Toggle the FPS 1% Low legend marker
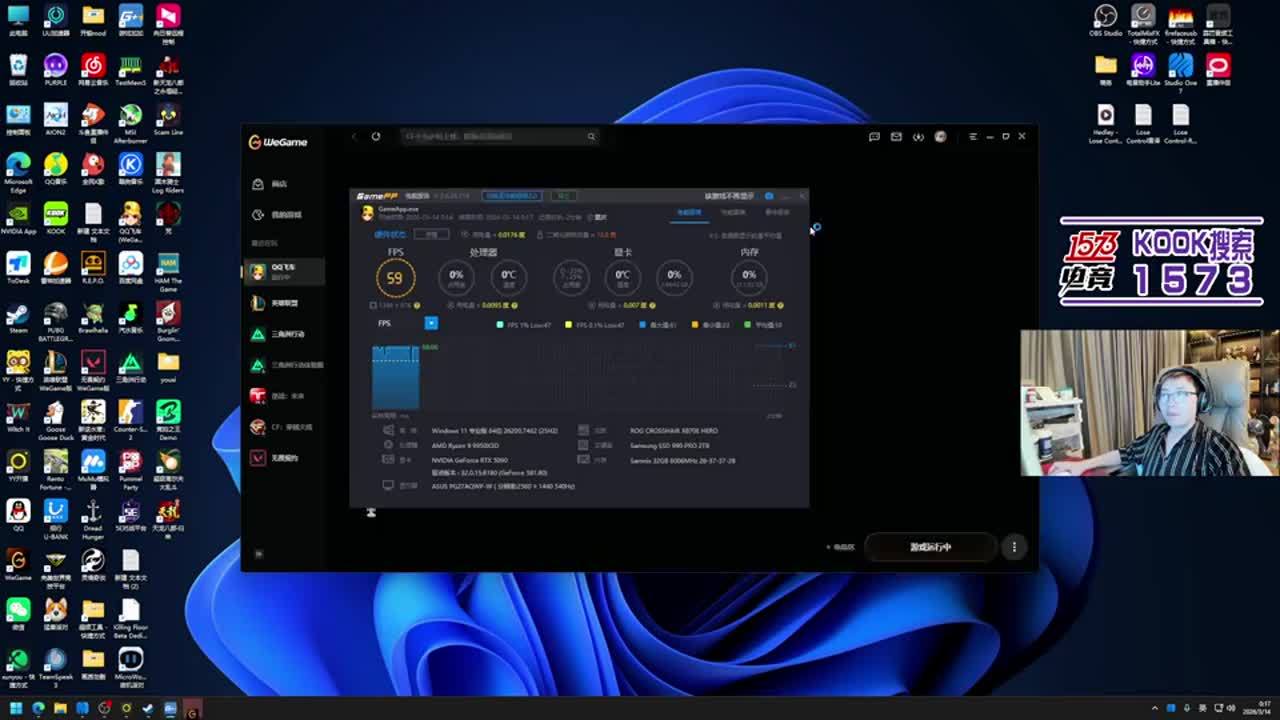 (500, 325)
